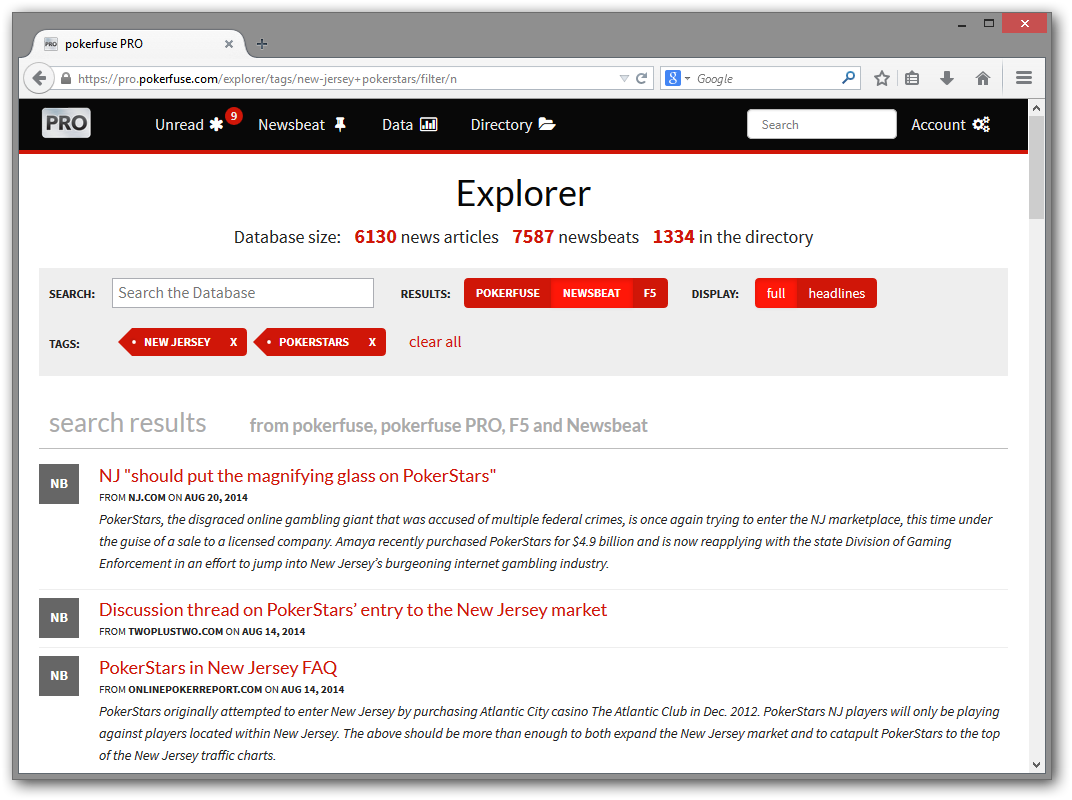This screenshot has height=800, width=1072.
Task: Open a new tab with plus button
Action: [262, 44]
